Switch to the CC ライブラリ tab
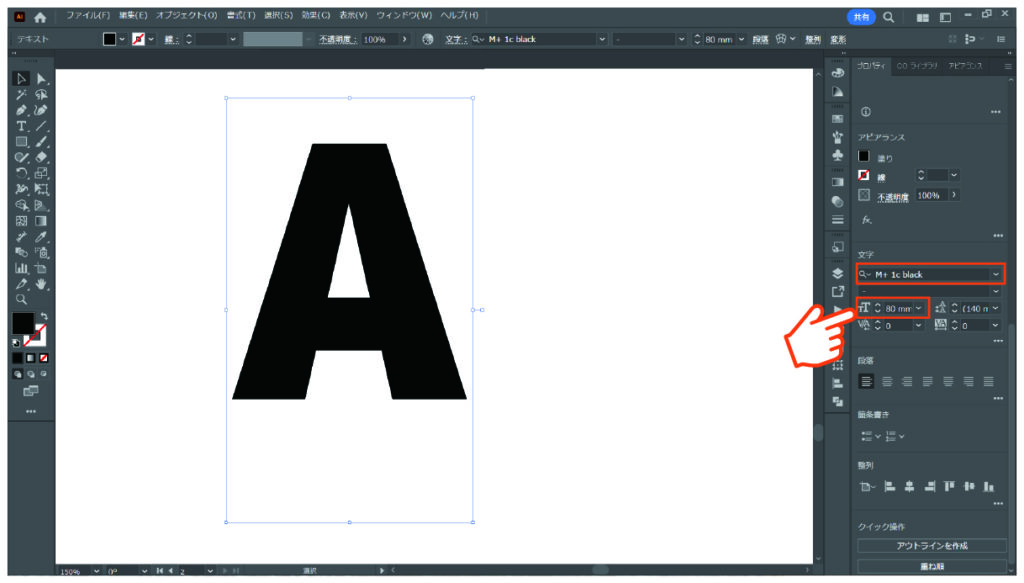The width and height of the screenshot is (1024, 583). tap(917, 66)
